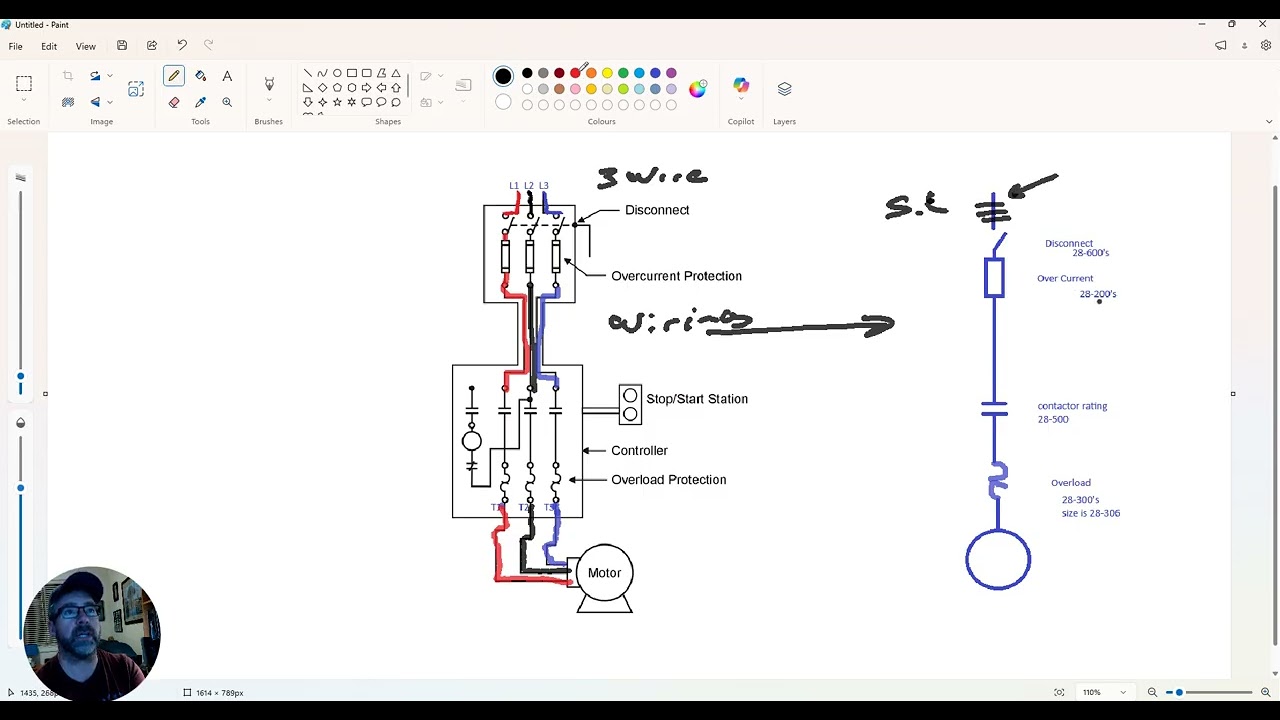Image resolution: width=1280 pixels, height=720 pixels.
Task: Click the zoom slider handle
Action: [1179, 692]
